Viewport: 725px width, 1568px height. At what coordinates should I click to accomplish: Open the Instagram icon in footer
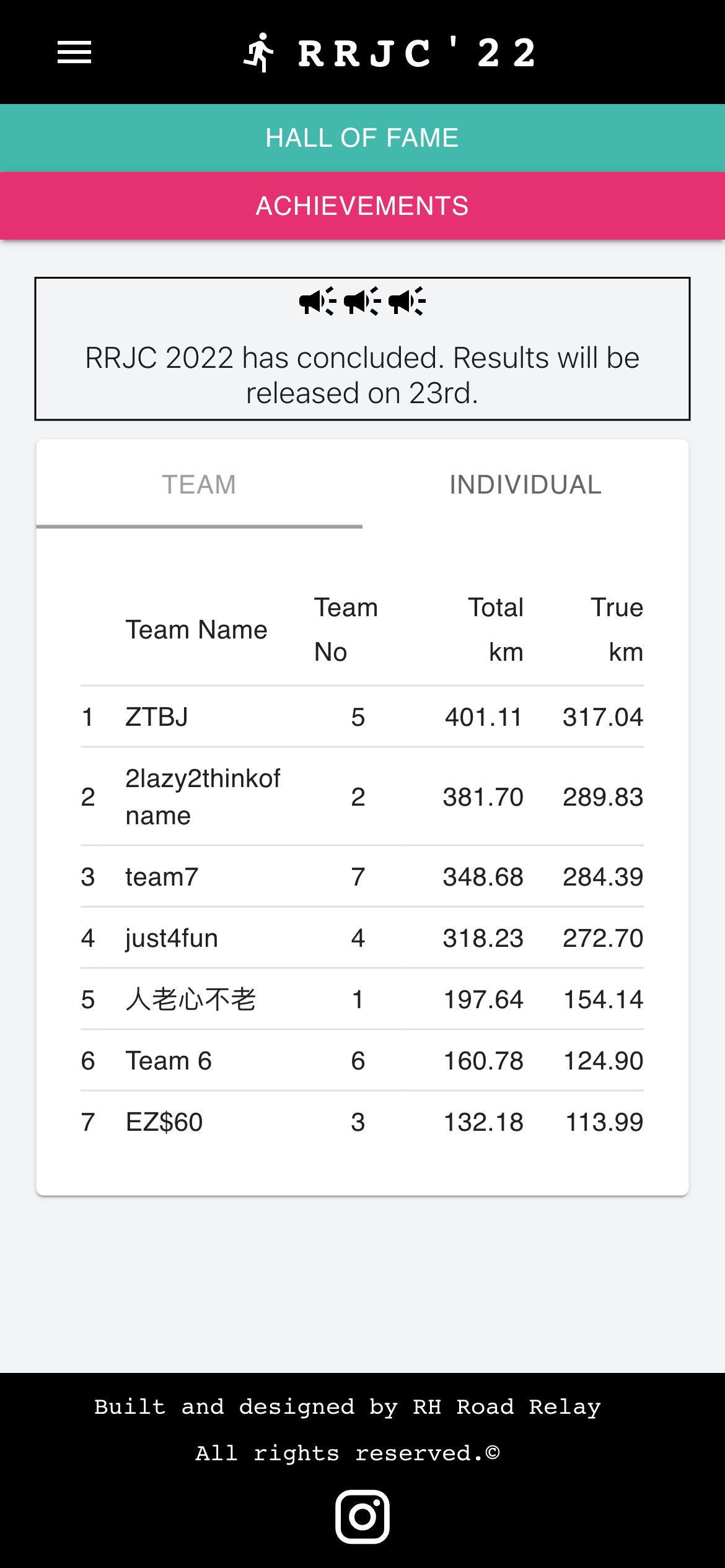pos(362,1517)
